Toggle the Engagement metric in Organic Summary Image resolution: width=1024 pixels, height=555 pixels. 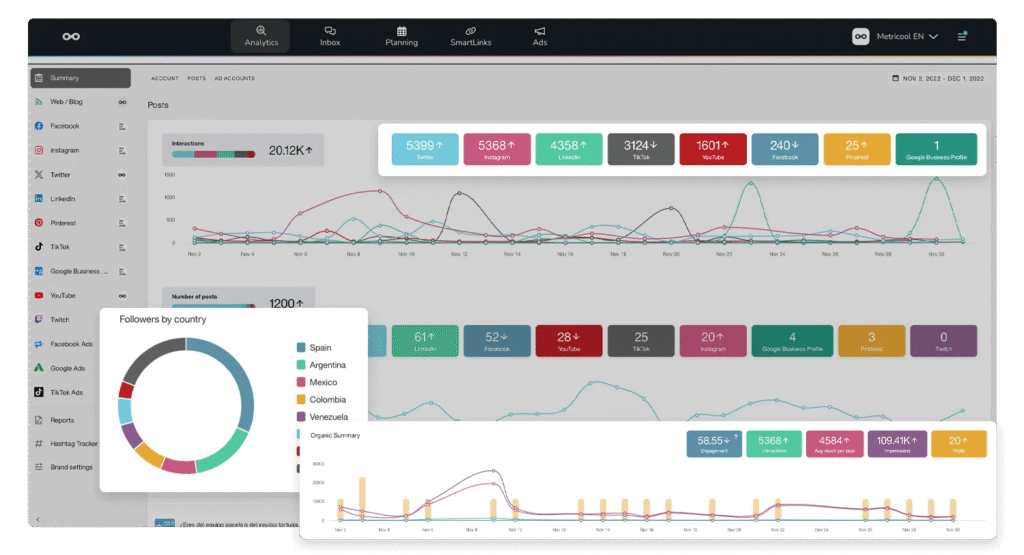[x=714, y=444]
